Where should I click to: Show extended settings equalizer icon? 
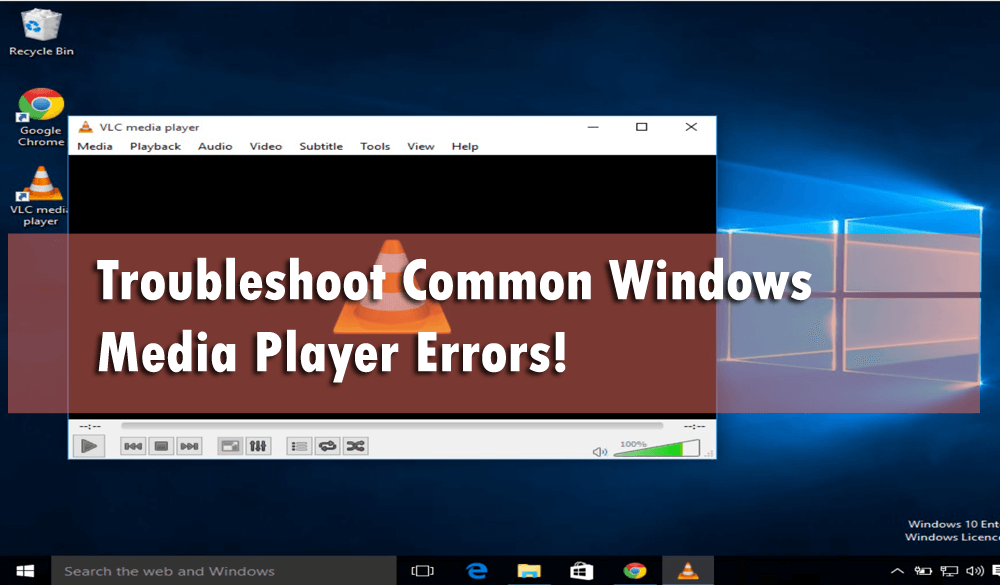coord(257,446)
